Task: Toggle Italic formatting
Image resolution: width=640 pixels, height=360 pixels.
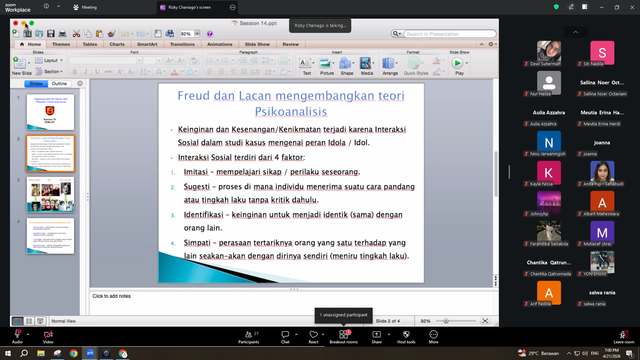Action: point(86,72)
